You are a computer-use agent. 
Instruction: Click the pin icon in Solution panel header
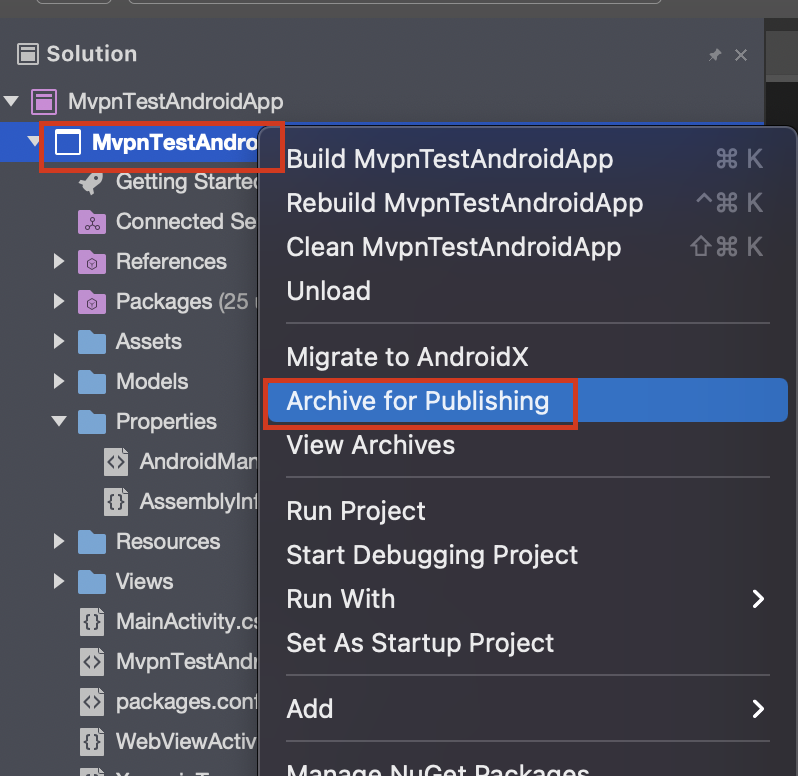(x=714, y=55)
